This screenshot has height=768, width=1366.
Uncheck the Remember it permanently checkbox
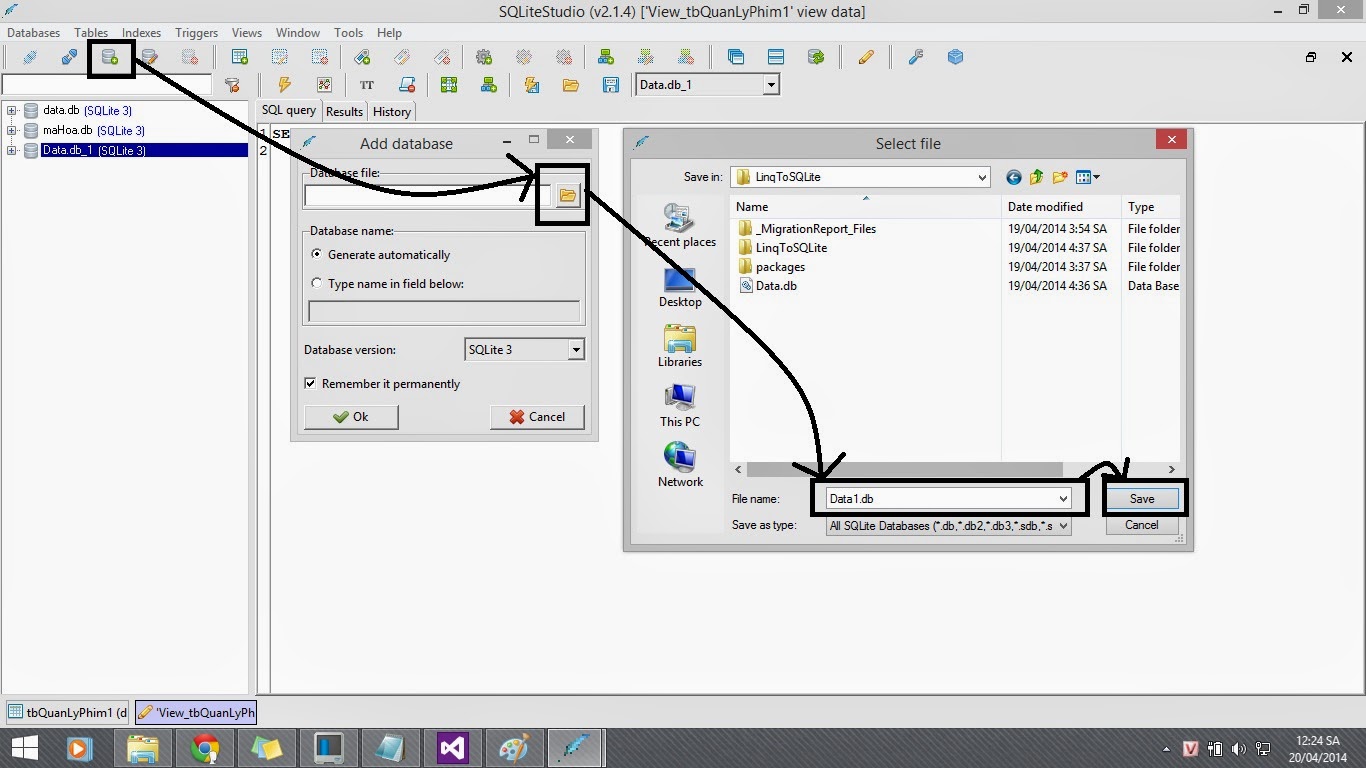tap(311, 384)
